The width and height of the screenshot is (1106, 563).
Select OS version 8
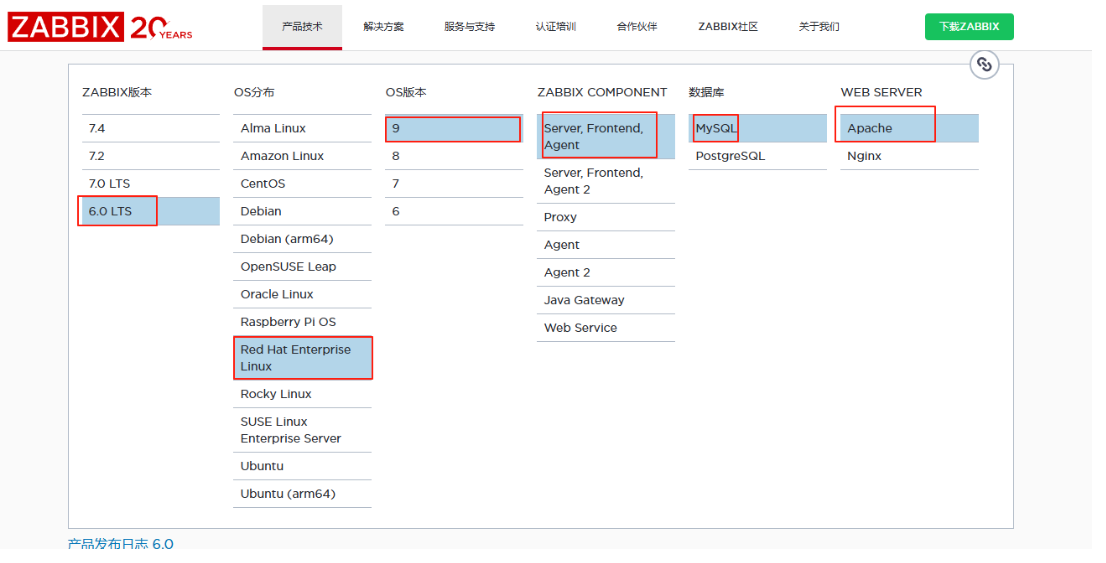(x=454, y=156)
